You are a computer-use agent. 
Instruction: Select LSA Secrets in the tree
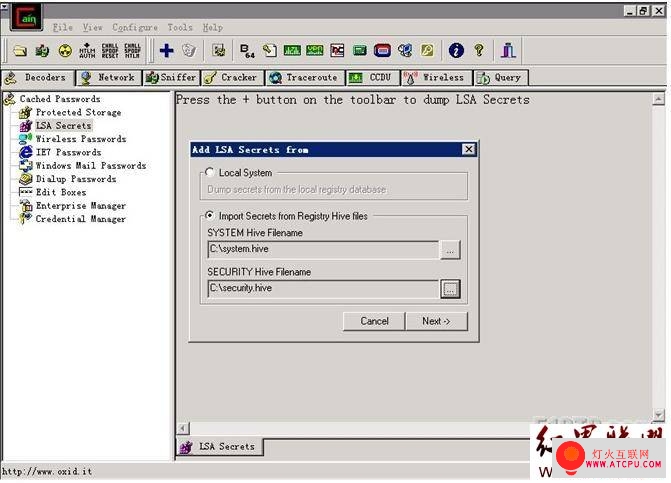tap(63, 126)
